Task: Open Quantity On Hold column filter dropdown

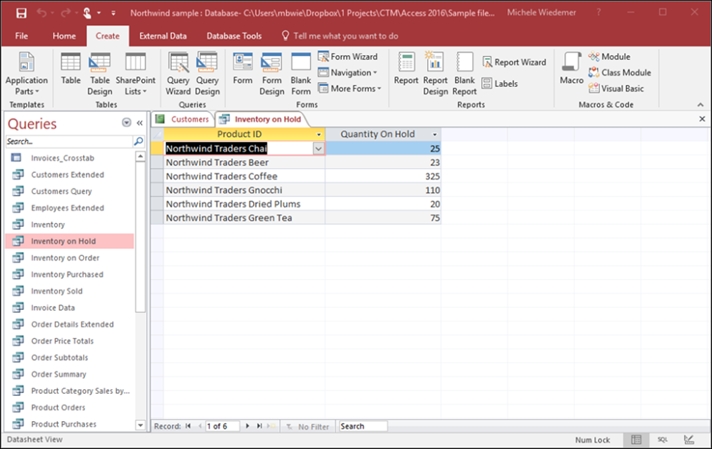Action: 435,134
